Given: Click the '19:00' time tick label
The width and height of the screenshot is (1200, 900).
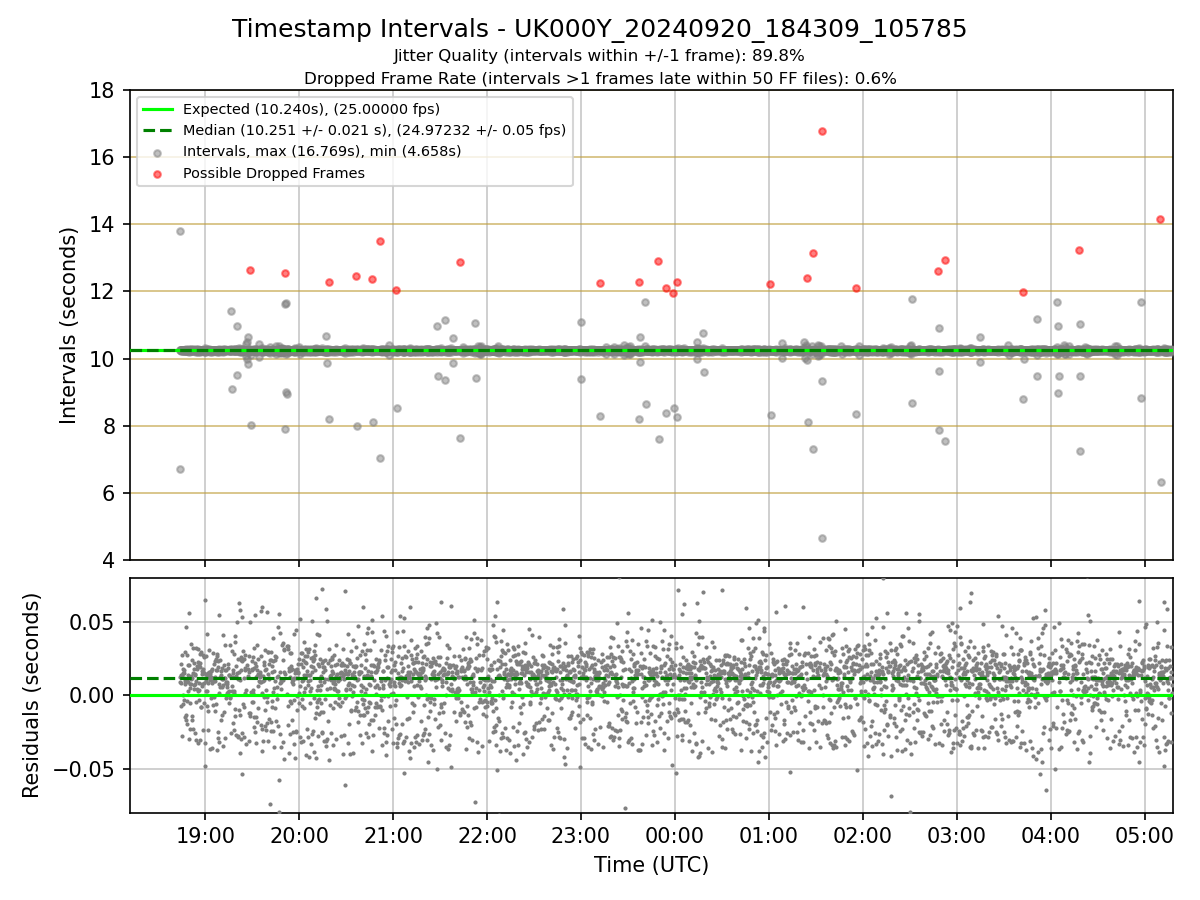Looking at the screenshot, I should 205,836.
